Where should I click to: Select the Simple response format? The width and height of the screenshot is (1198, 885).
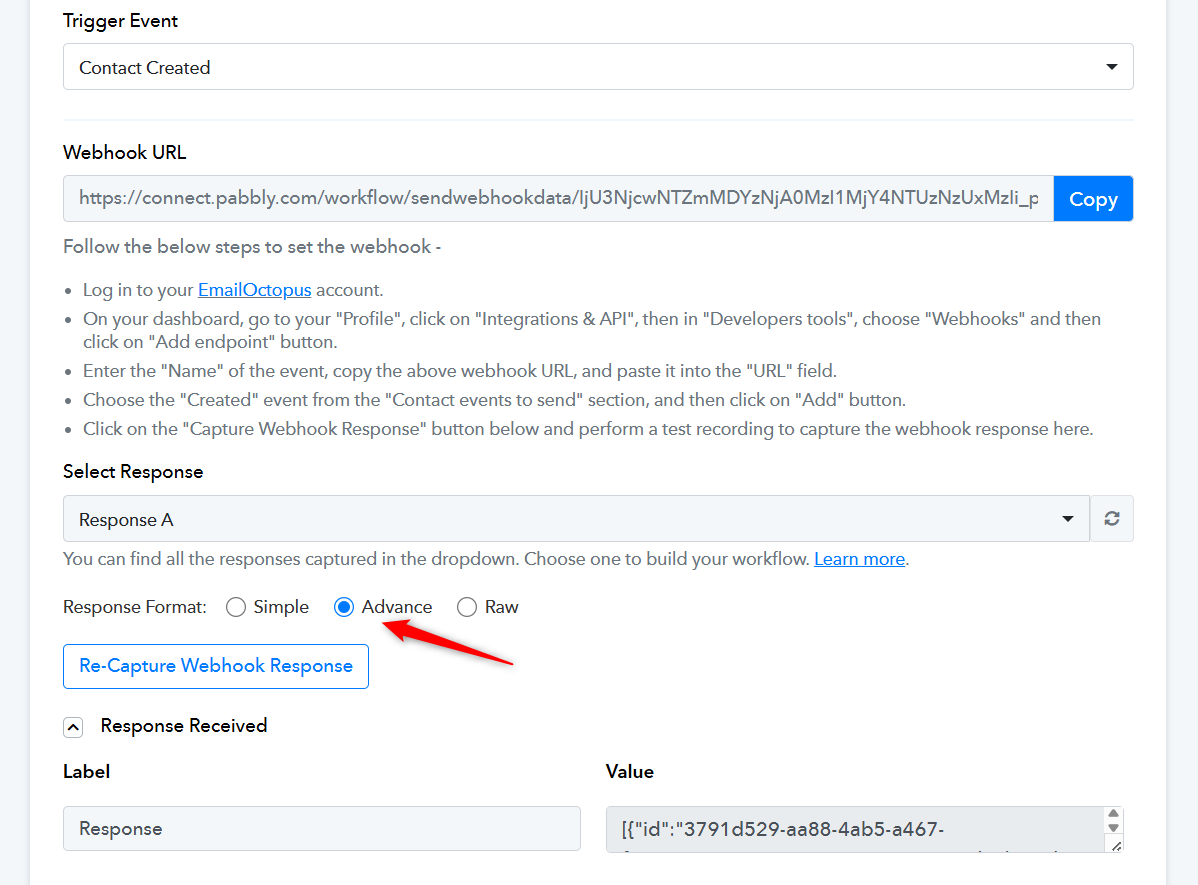tap(236, 607)
